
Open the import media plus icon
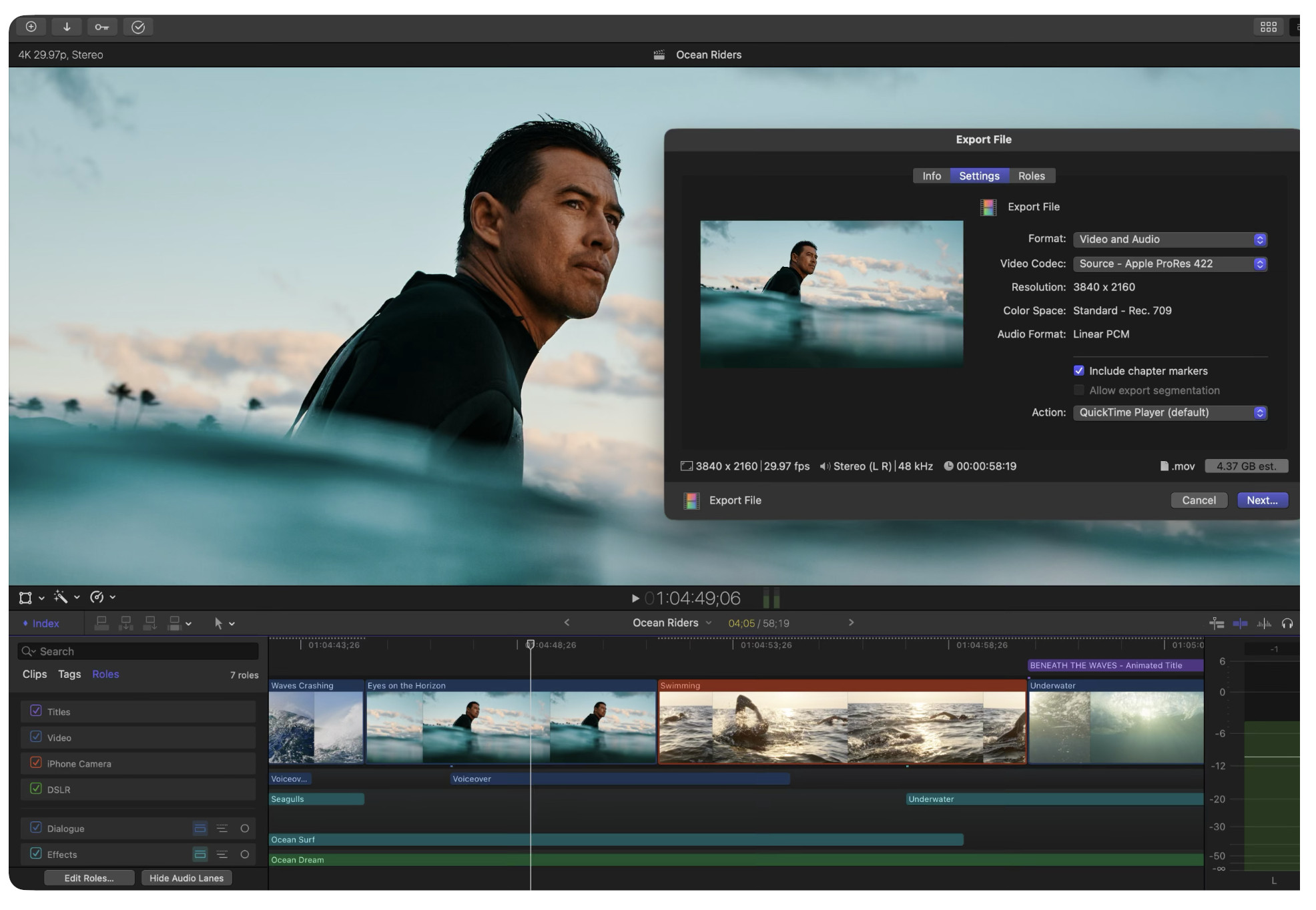(31, 27)
